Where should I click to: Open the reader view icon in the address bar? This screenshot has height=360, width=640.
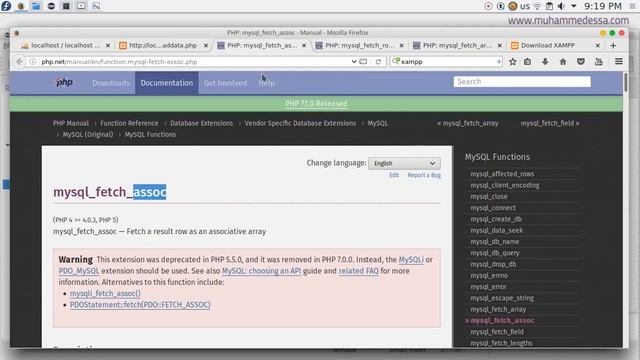(363, 62)
